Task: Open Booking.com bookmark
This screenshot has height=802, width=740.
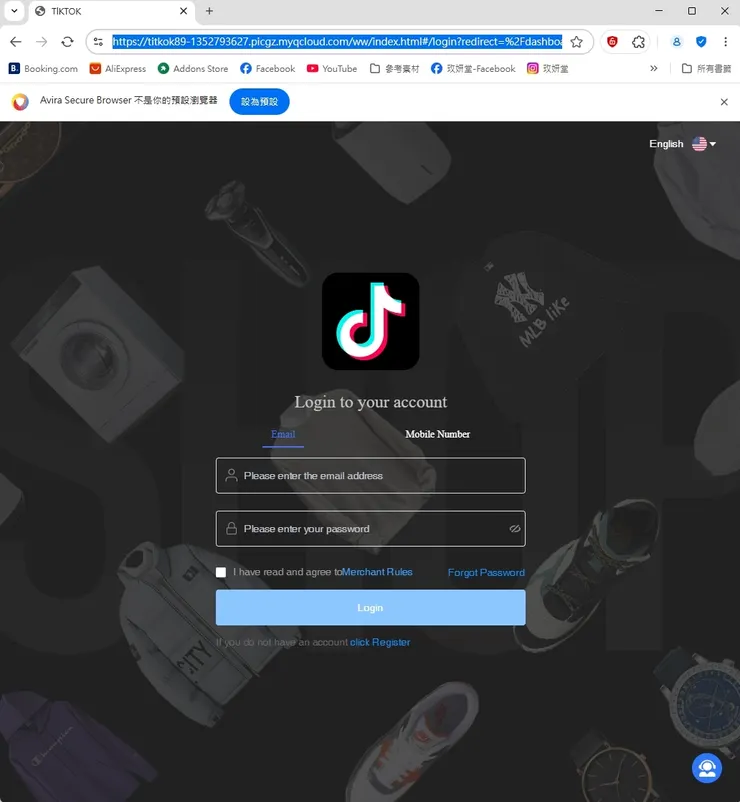Action: coord(43,69)
